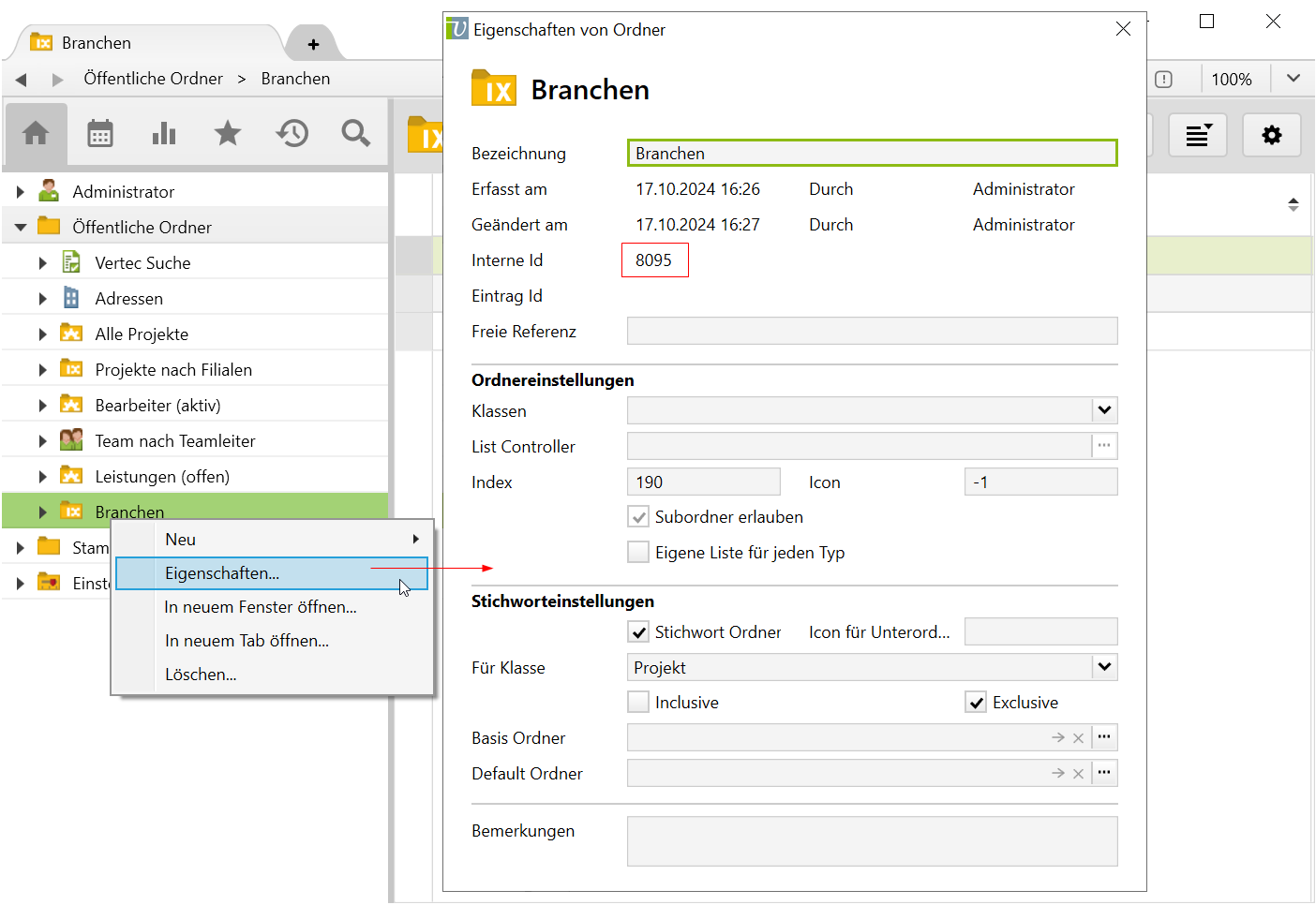Open the history clock icon
Image resolution: width=1316 pixels, height=905 pixels.
(x=292, y=134)
